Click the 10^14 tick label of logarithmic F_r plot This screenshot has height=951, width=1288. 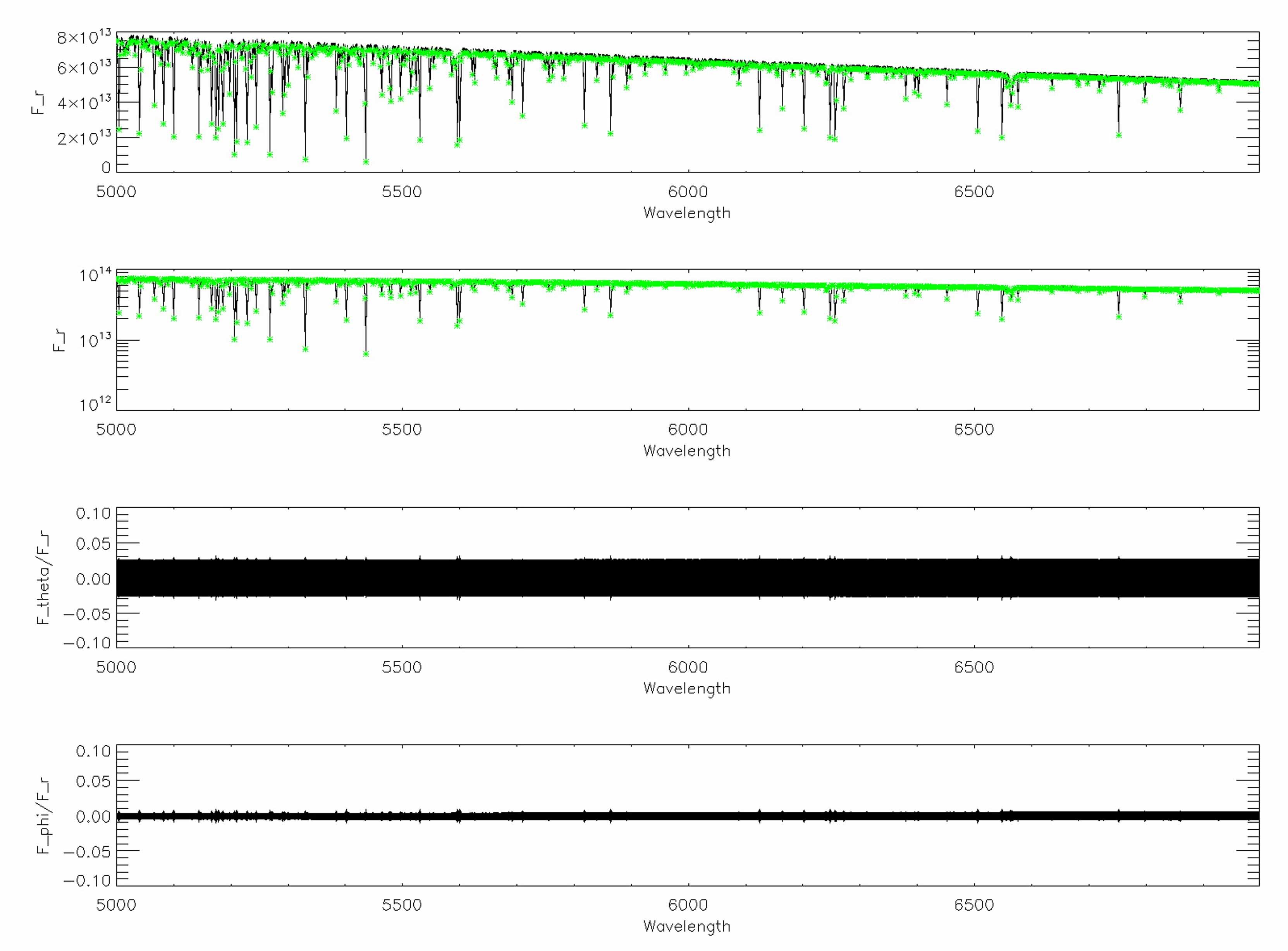pyautogui.click(x=95, y=275)
